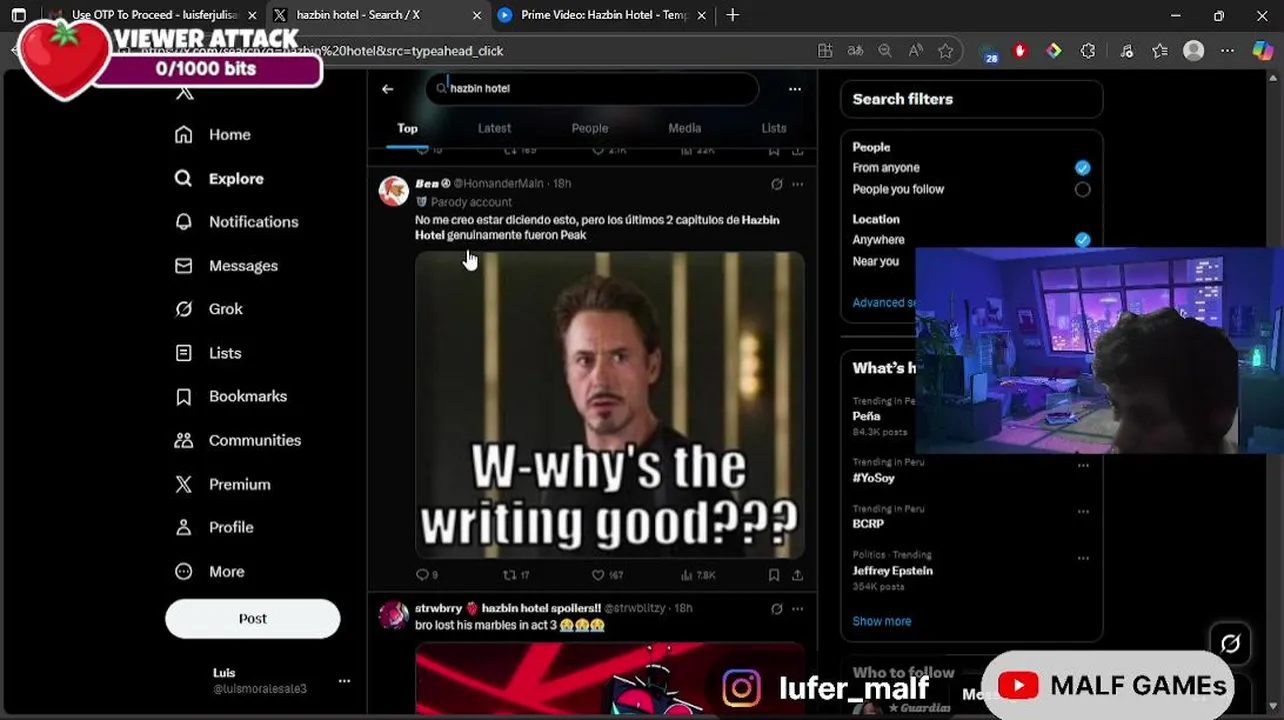Open Copilot in Edge toolbar
This screenshot has width=1284, height=720.
click(x=1263, y=51)
